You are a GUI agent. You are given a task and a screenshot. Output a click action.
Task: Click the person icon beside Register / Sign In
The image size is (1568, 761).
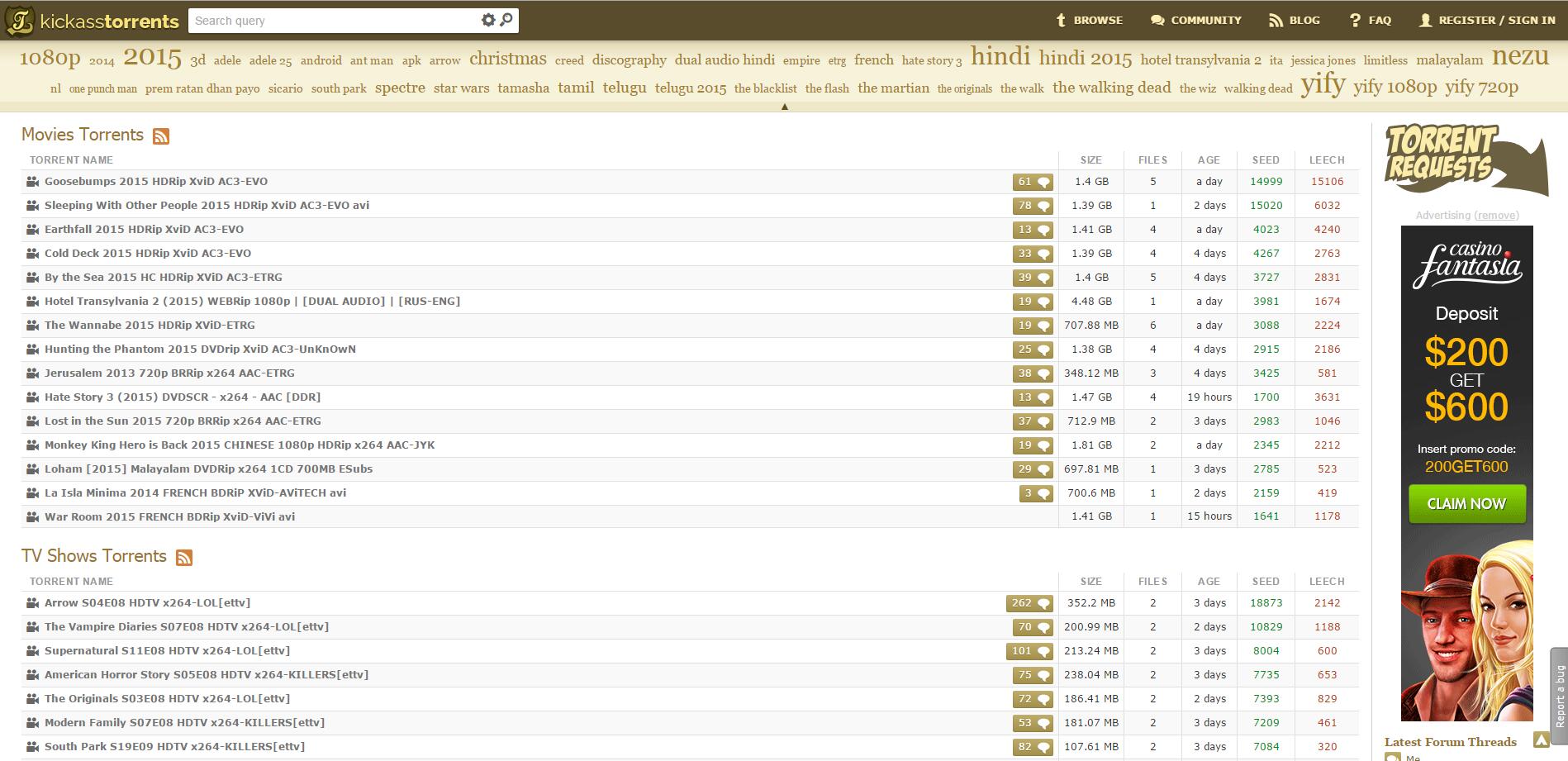(x=1424, y=19)
